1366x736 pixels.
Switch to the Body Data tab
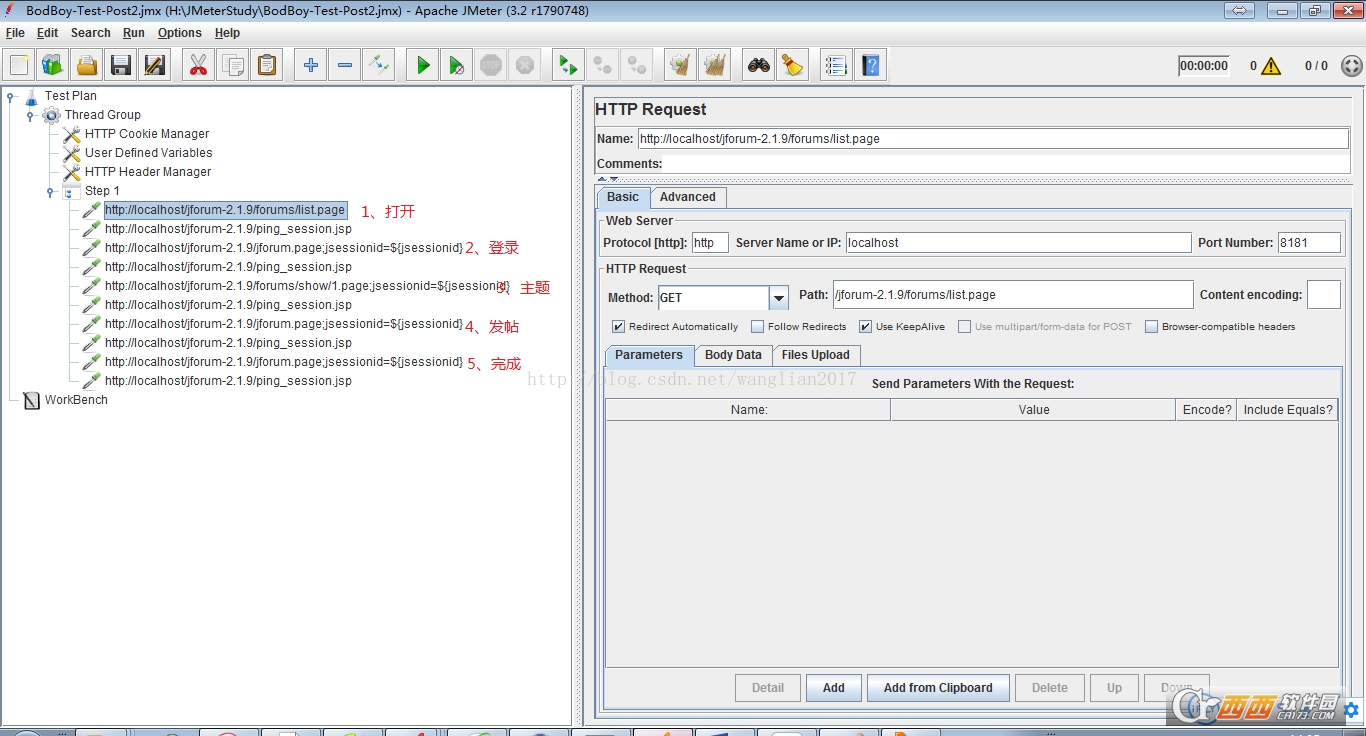(733, 355)
